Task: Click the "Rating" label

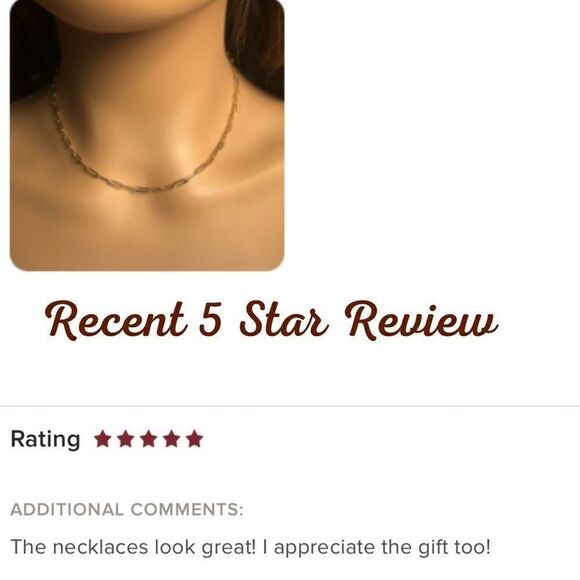Action: click(45, 439)
